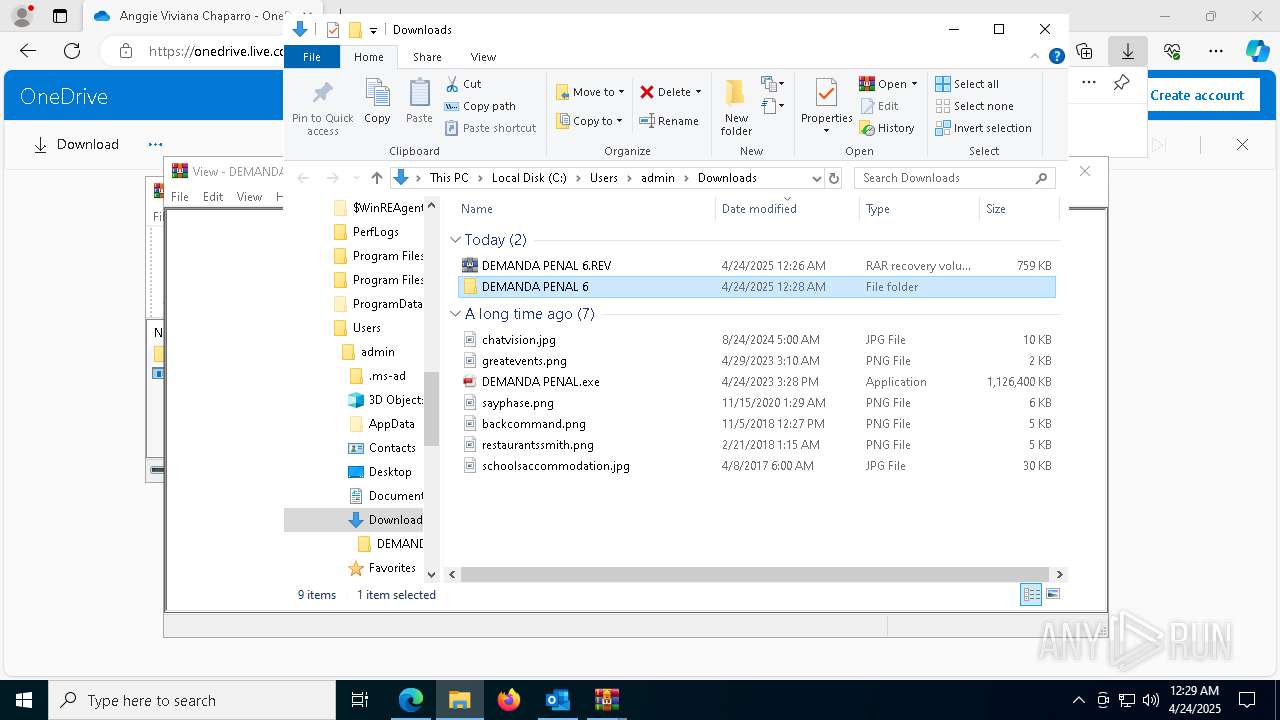Click Paste shortcut in ribbon

[490, 128]
